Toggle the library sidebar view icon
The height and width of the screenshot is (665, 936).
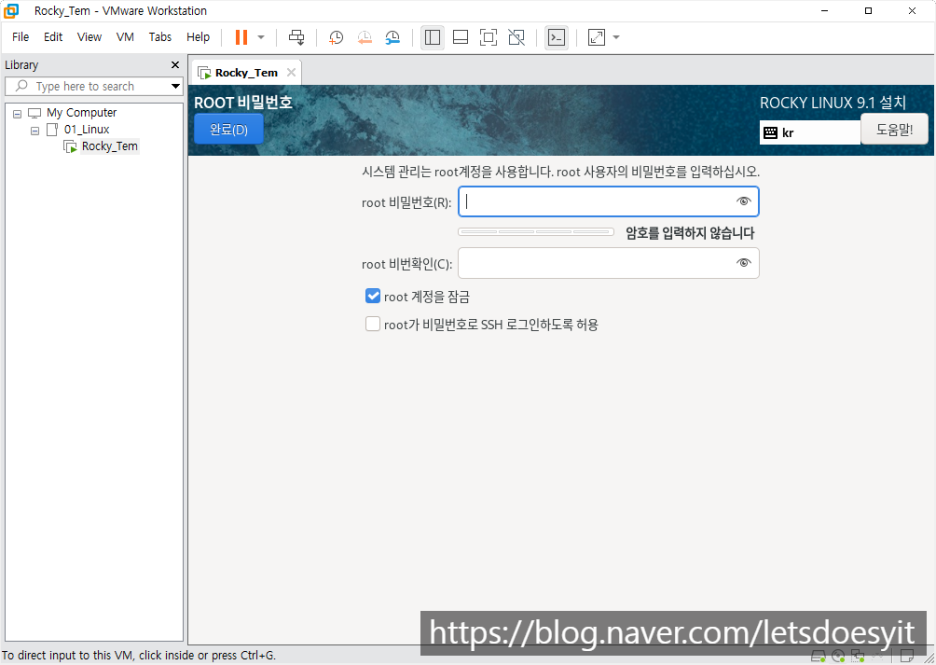click(x=432, y=38)
